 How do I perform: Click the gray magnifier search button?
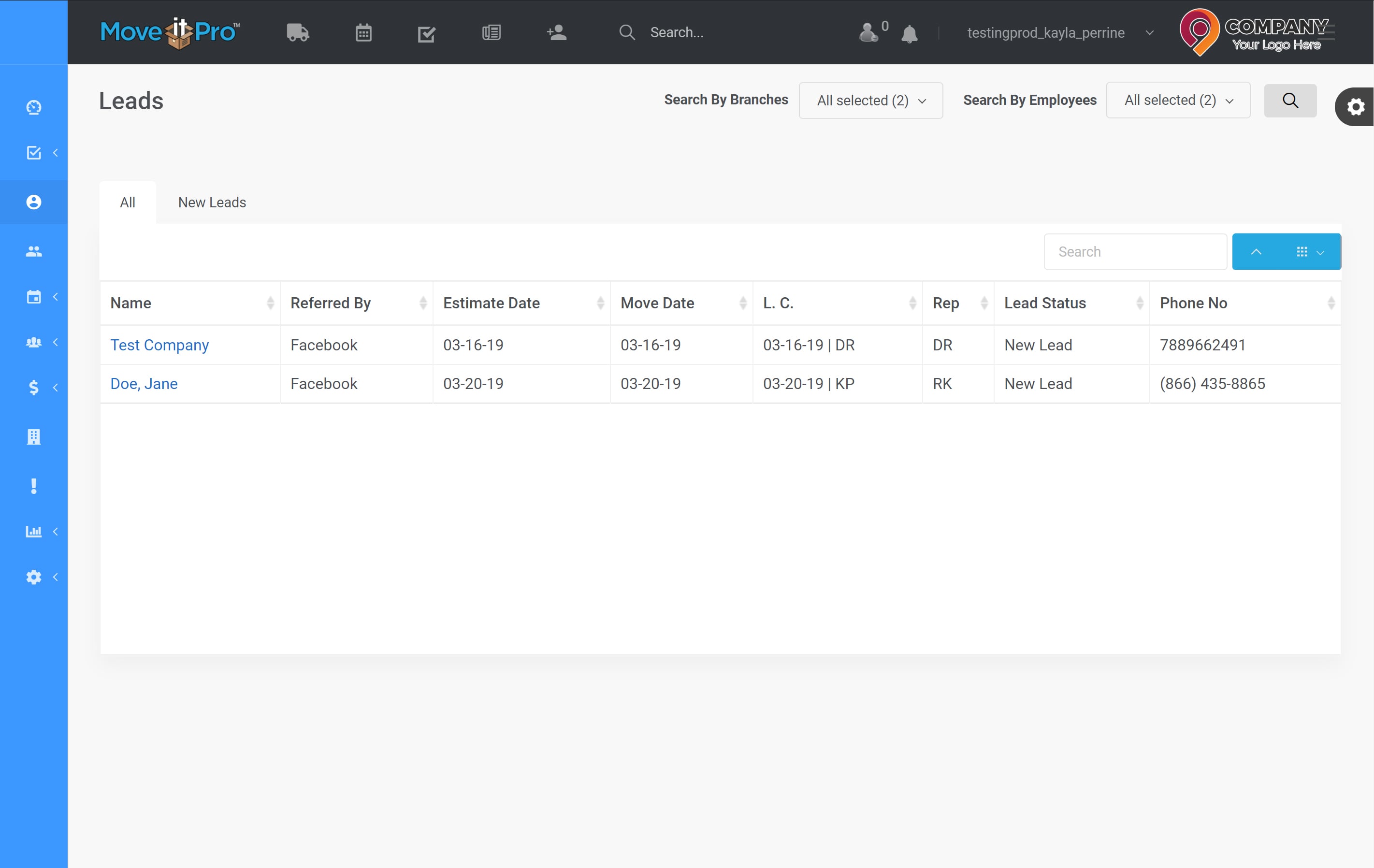[1290, 101]
